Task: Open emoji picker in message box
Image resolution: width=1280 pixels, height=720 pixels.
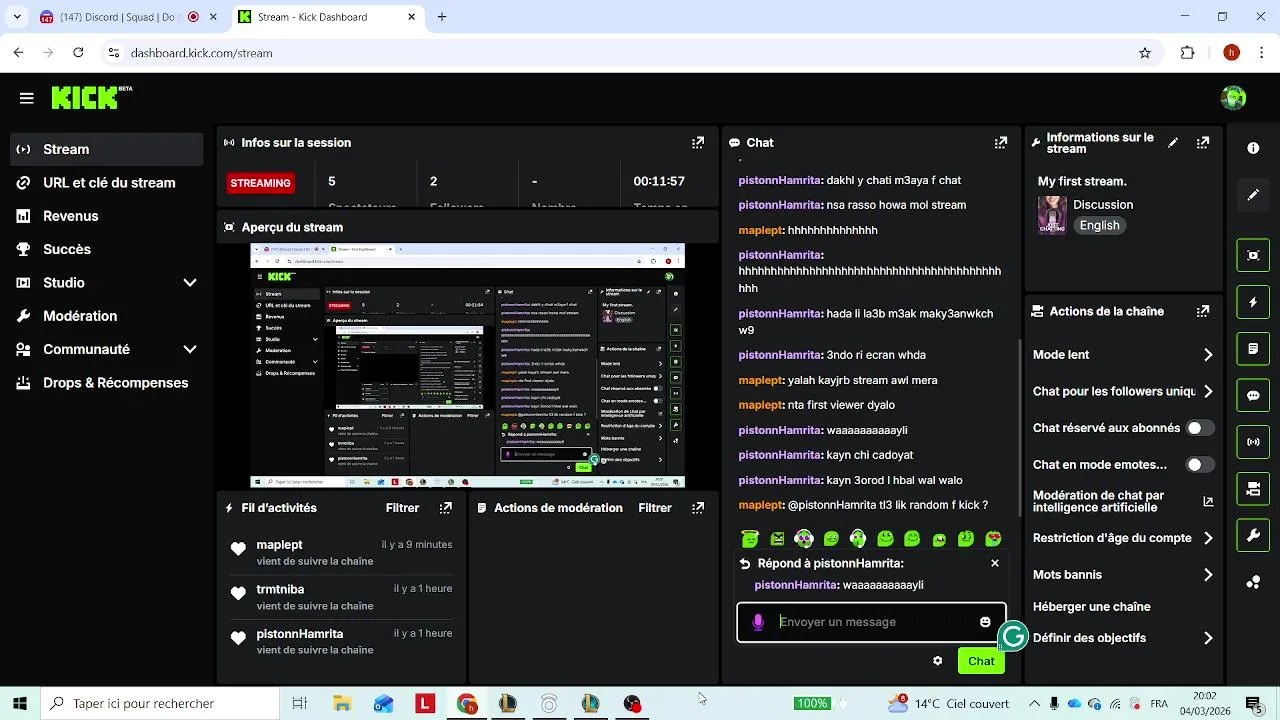Action: 985,622
